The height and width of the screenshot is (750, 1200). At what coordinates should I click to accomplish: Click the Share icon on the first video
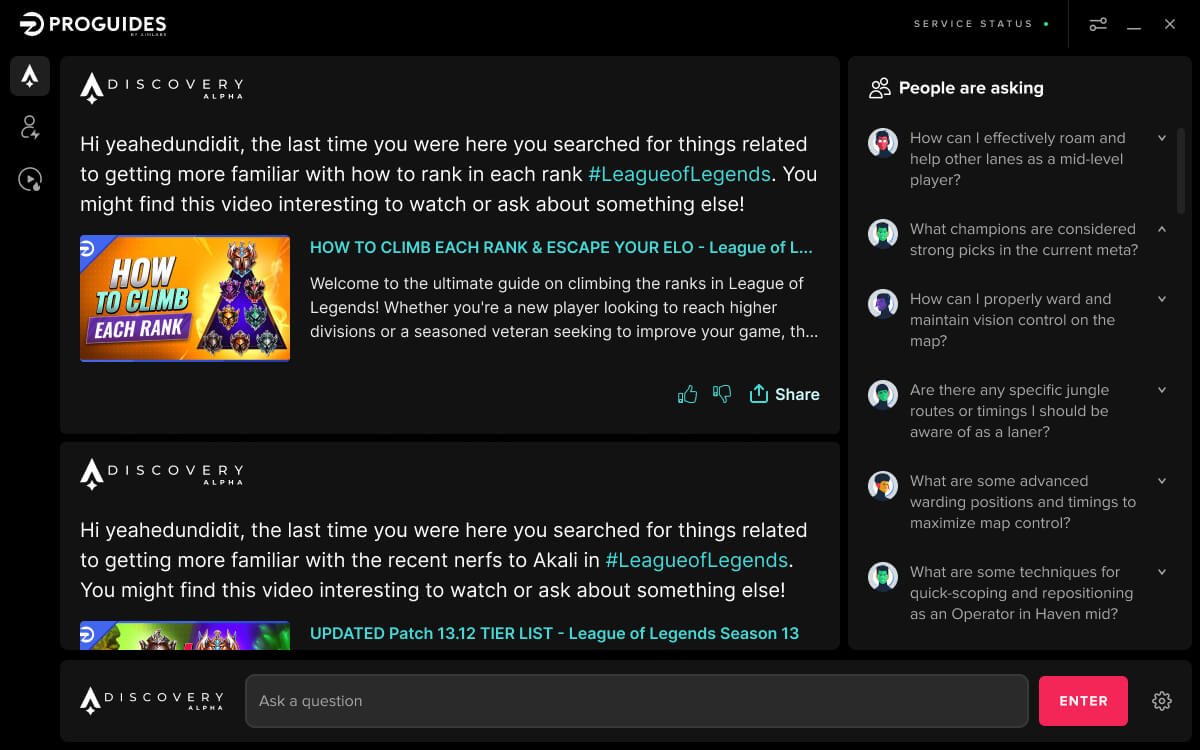coord(785,394)
